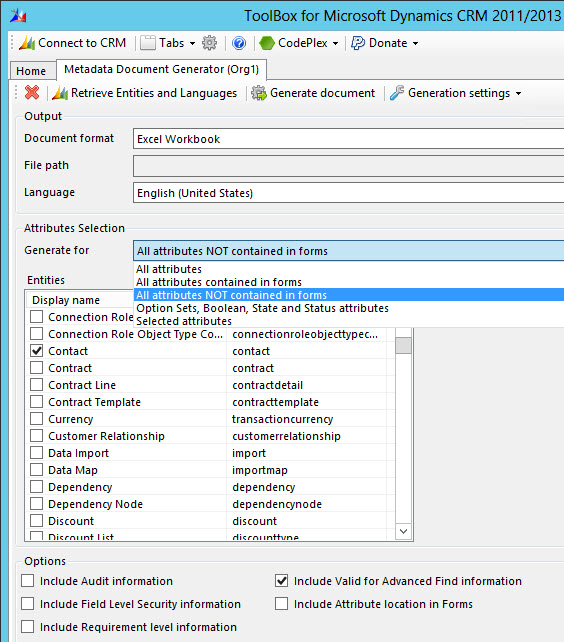Image resolution: width=564 pixels, height=642 pixels.
Task: Select the 'customerrelationship' logical name cell
Action: point(286,436)
